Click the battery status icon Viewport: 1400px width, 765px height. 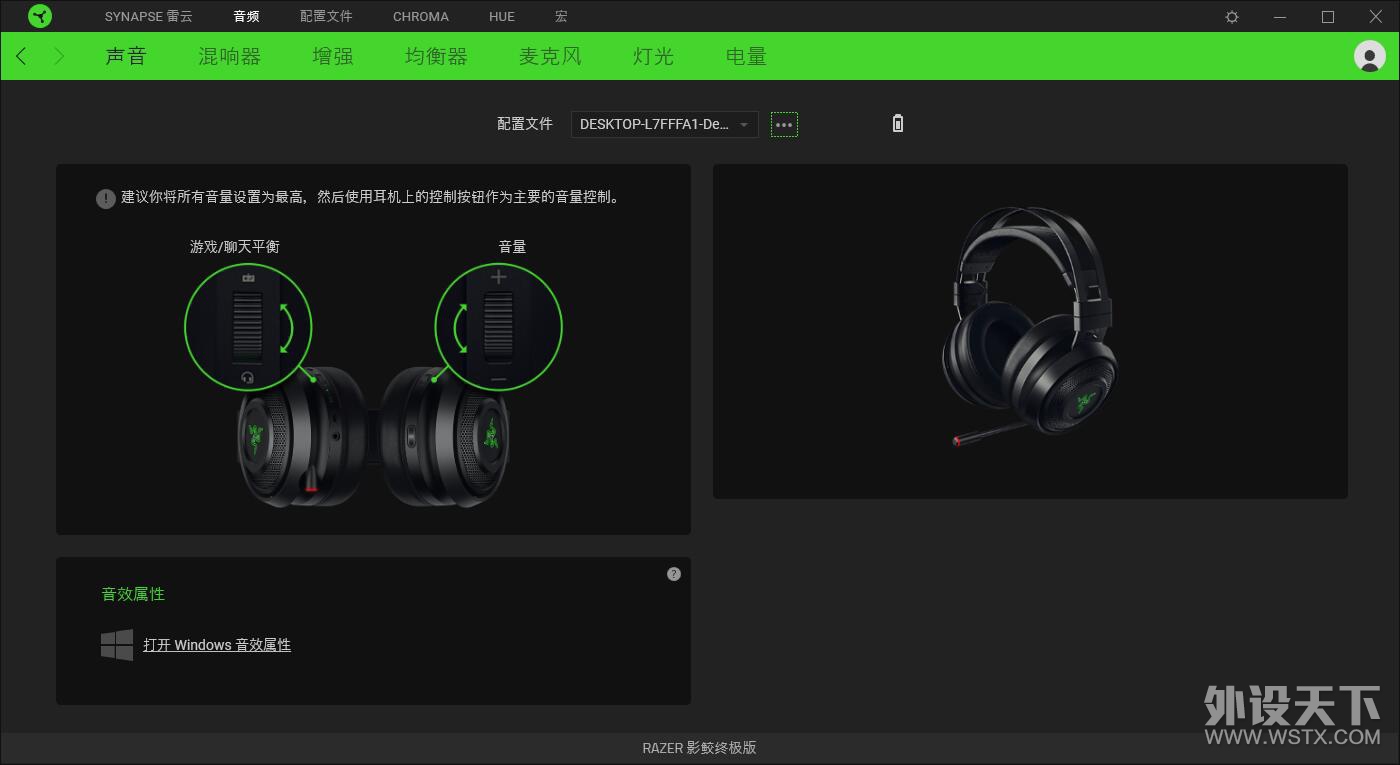pos(897,124)
